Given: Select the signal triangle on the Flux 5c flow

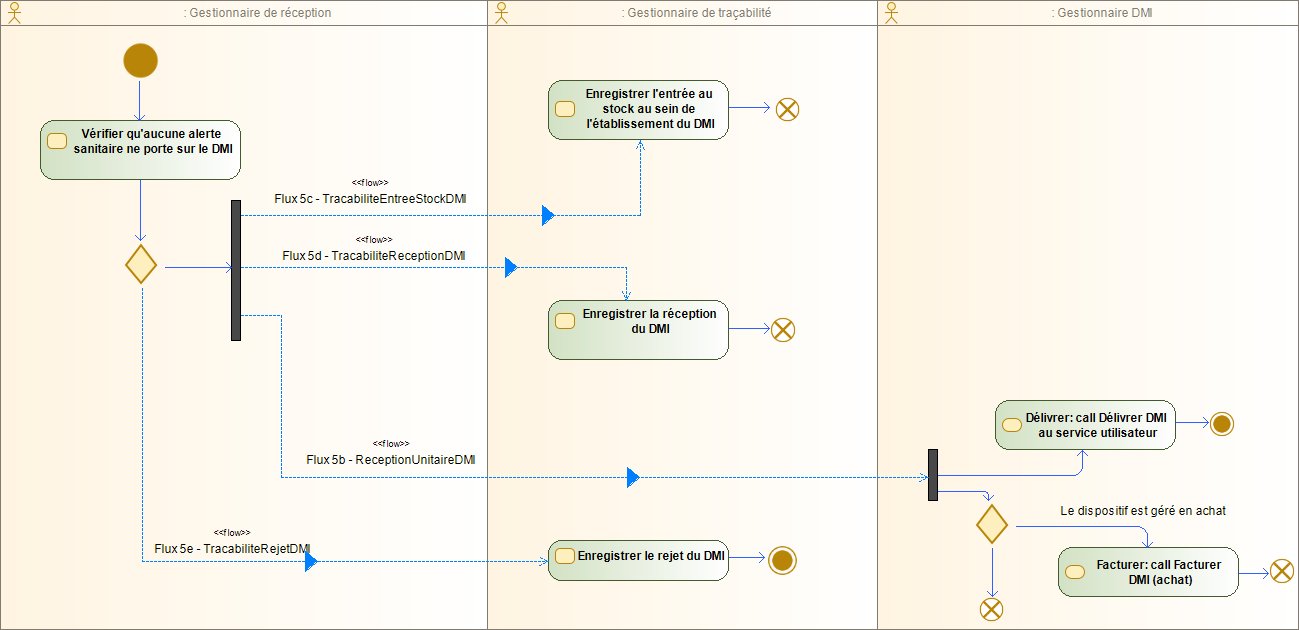Looking at the screenshot, I should (546, 215).
